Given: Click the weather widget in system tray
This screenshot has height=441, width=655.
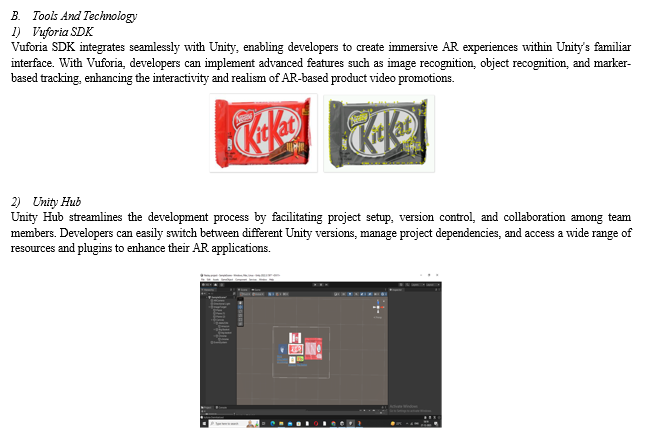Looking at the screenshot, I should [396, 423].
